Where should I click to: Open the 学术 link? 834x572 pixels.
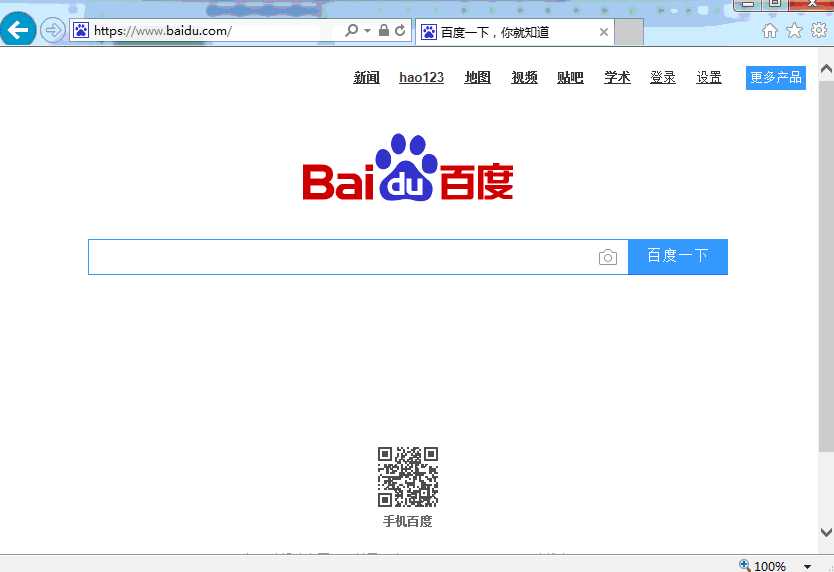(617, 78)
